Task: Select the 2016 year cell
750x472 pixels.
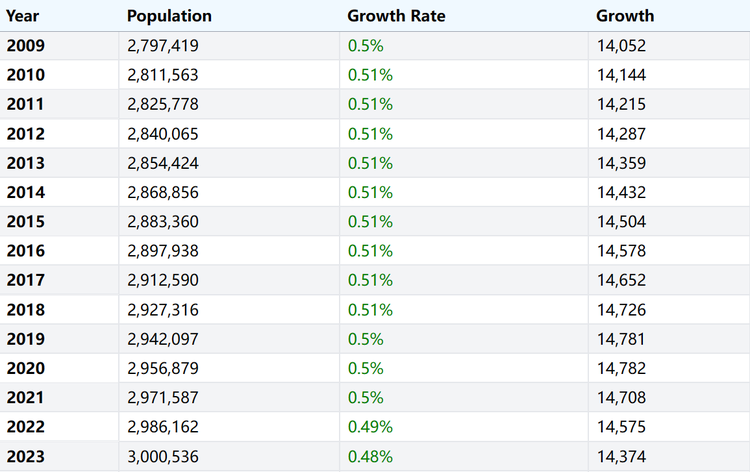Action: [26, 251]
